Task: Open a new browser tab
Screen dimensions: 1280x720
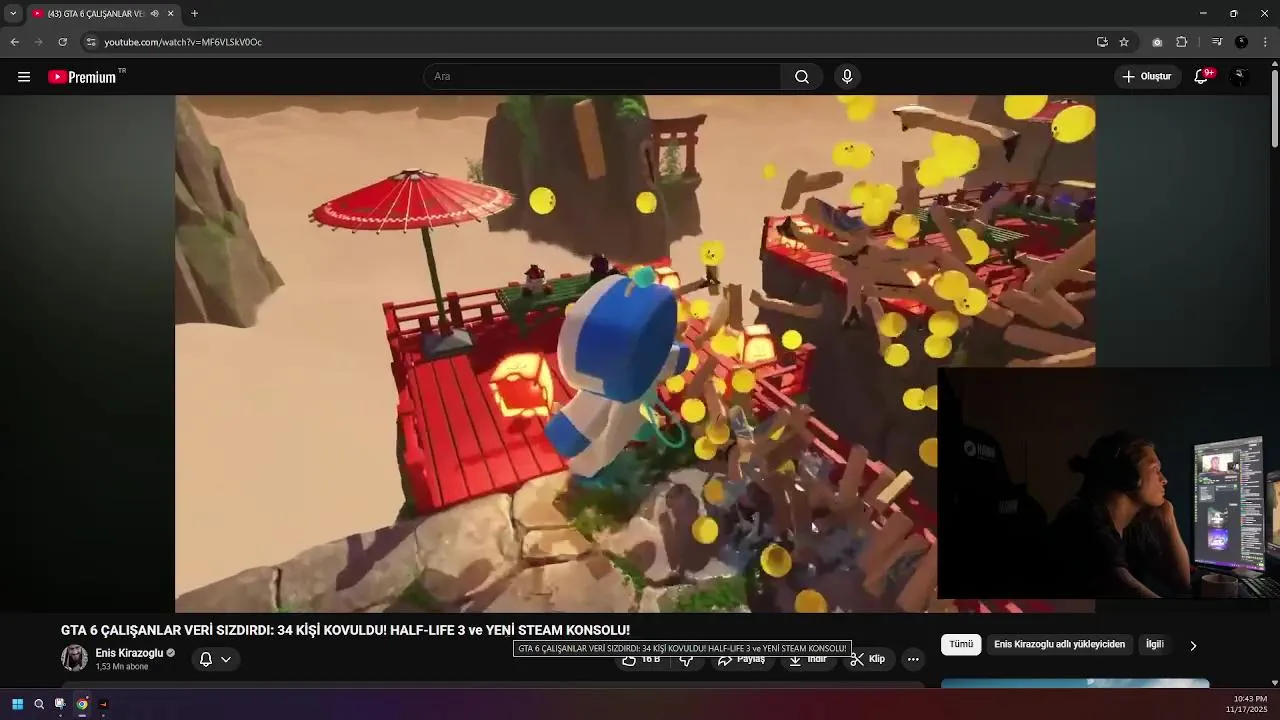Action: click(x=194, y=13)
